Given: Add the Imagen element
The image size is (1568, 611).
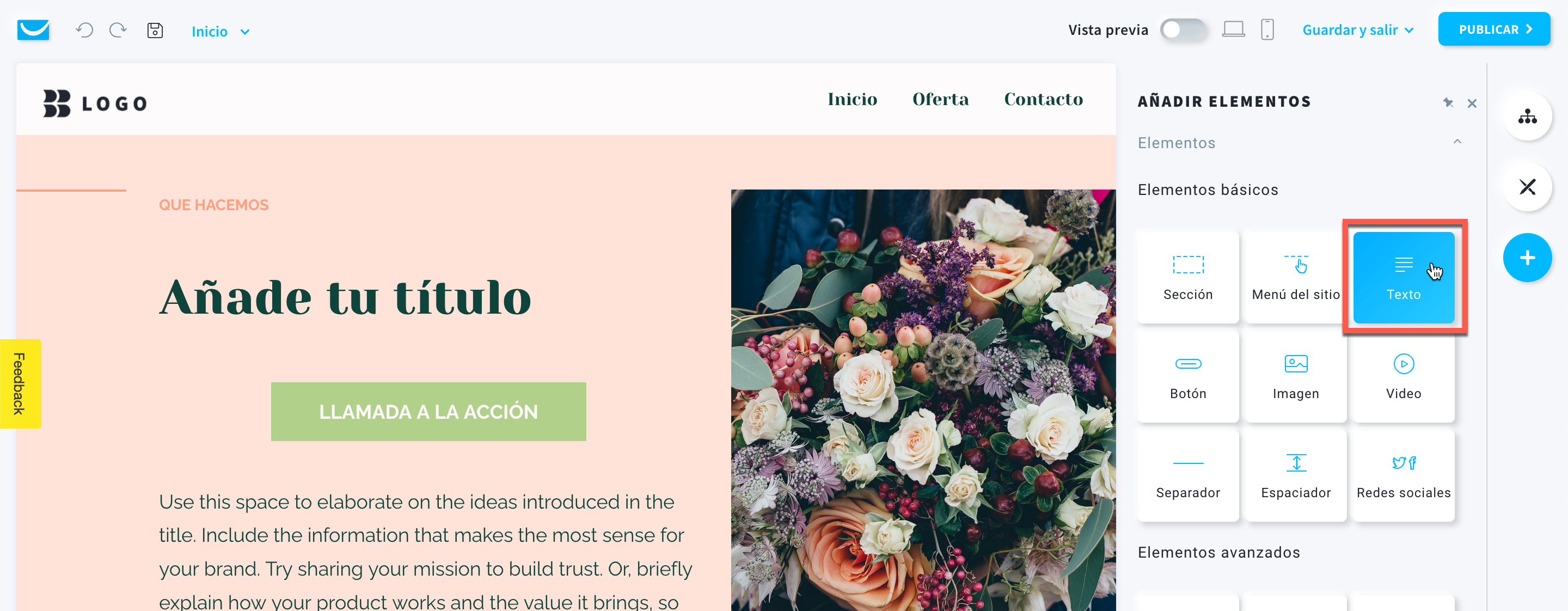Looking at the screenshot, I should pos(1296,376).
